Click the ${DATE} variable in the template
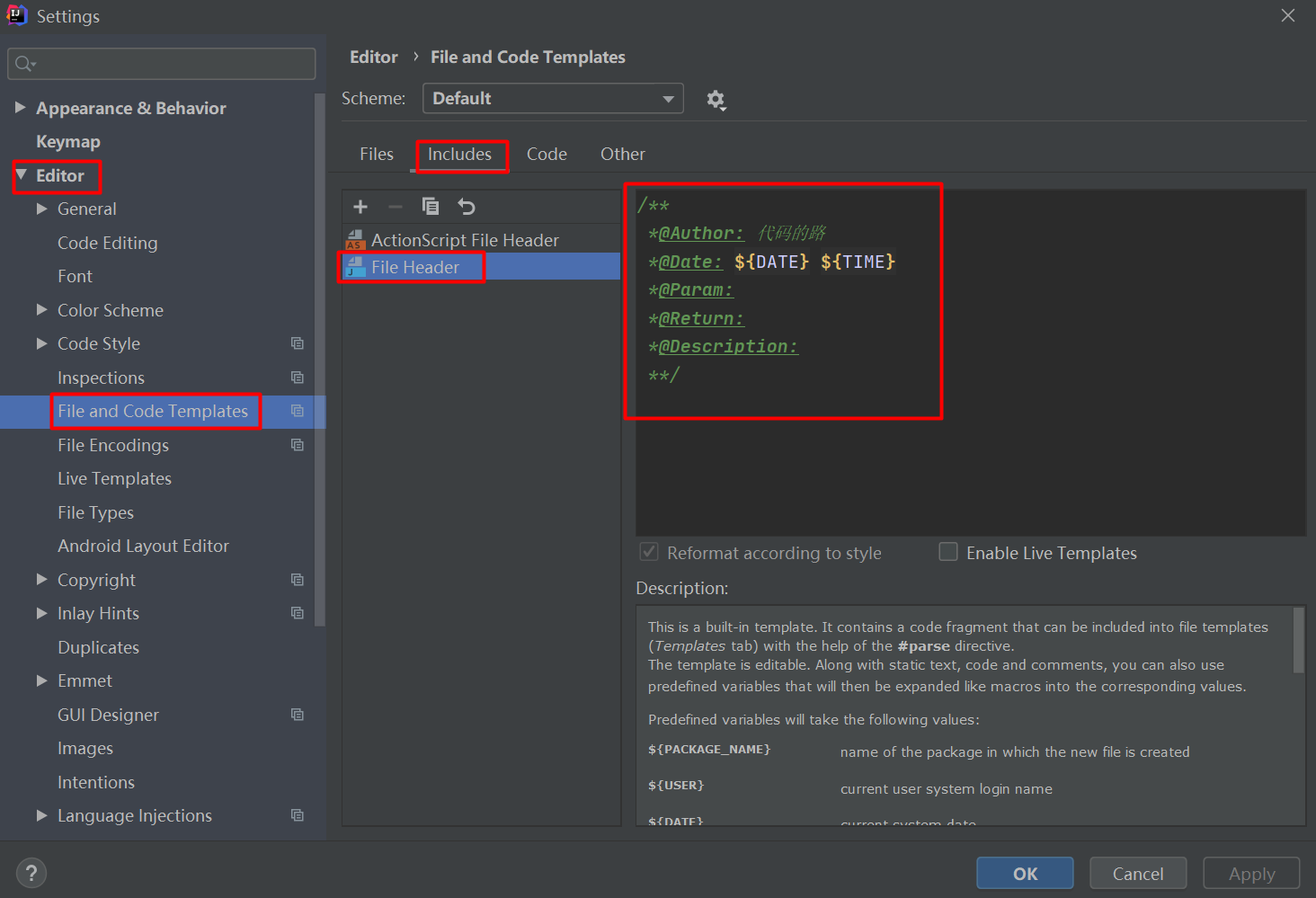 click(x=771, y=262)
